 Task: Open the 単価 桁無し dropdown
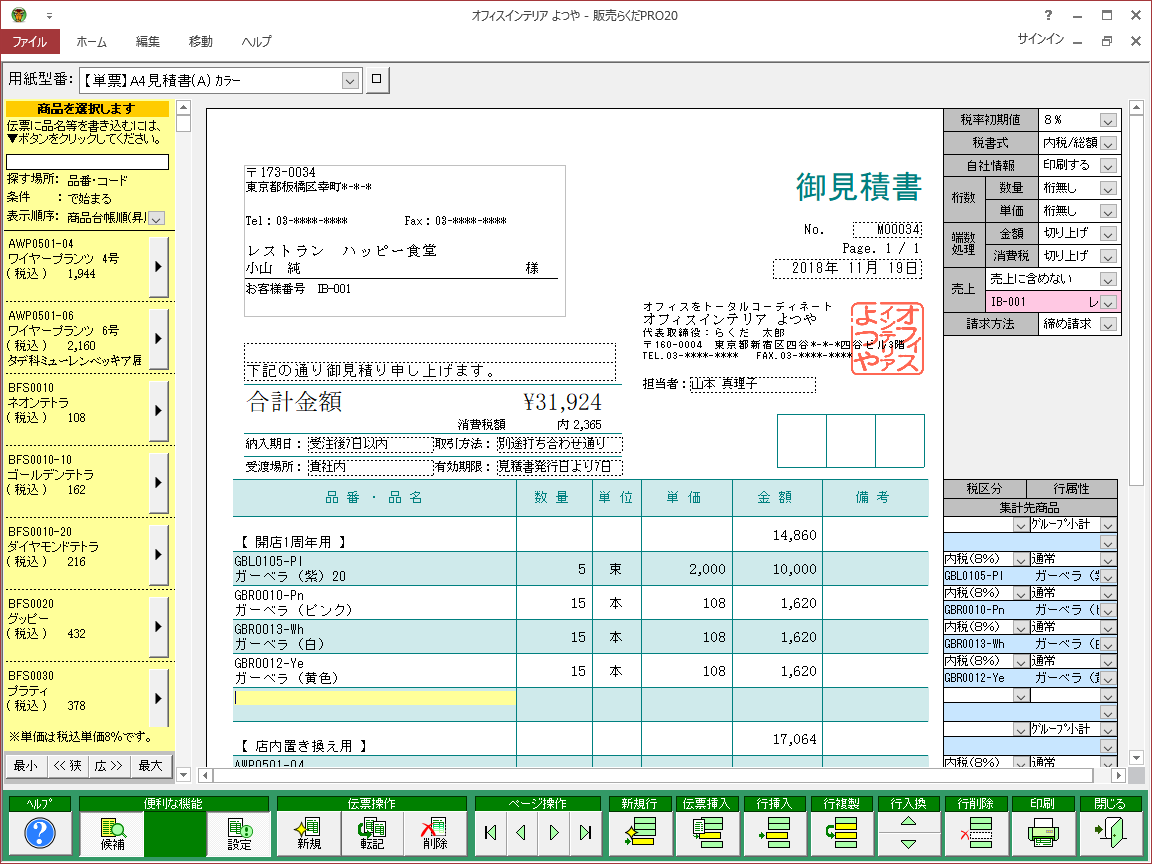point(1108,212)
